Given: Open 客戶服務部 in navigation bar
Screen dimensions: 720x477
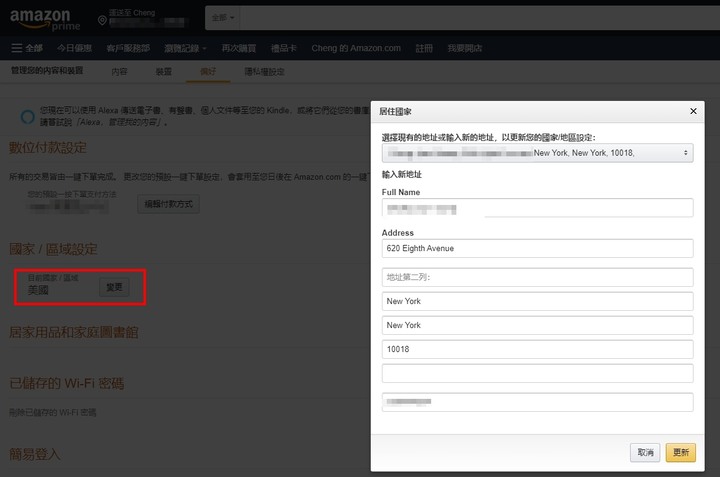Looking at the screenshot, I should [128, 48].
